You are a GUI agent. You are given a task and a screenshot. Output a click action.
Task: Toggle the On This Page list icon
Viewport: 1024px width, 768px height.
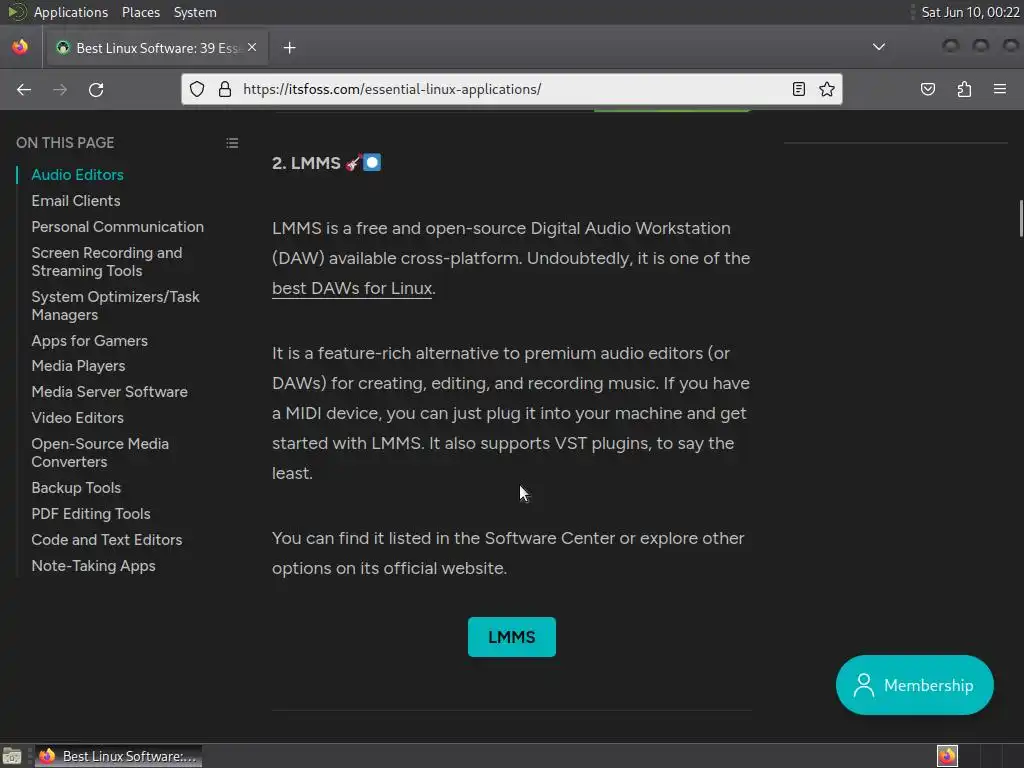232,143
